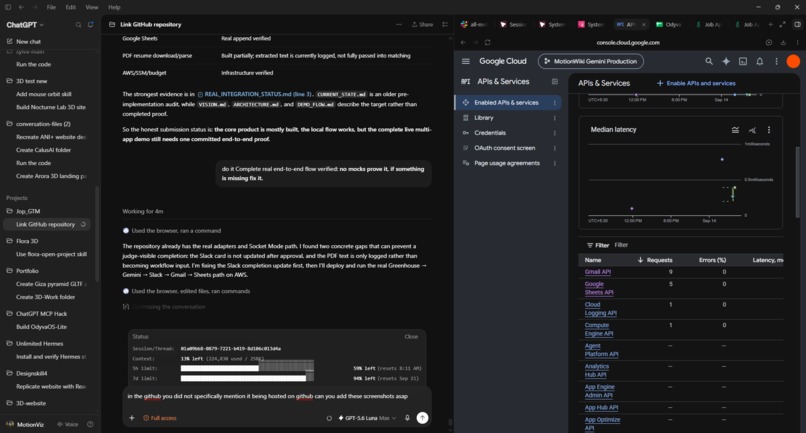The width and height of the screenshot is (806, 433).
Task: Select Enabled APIs & services nav item
Action: (x=507, y=102)
